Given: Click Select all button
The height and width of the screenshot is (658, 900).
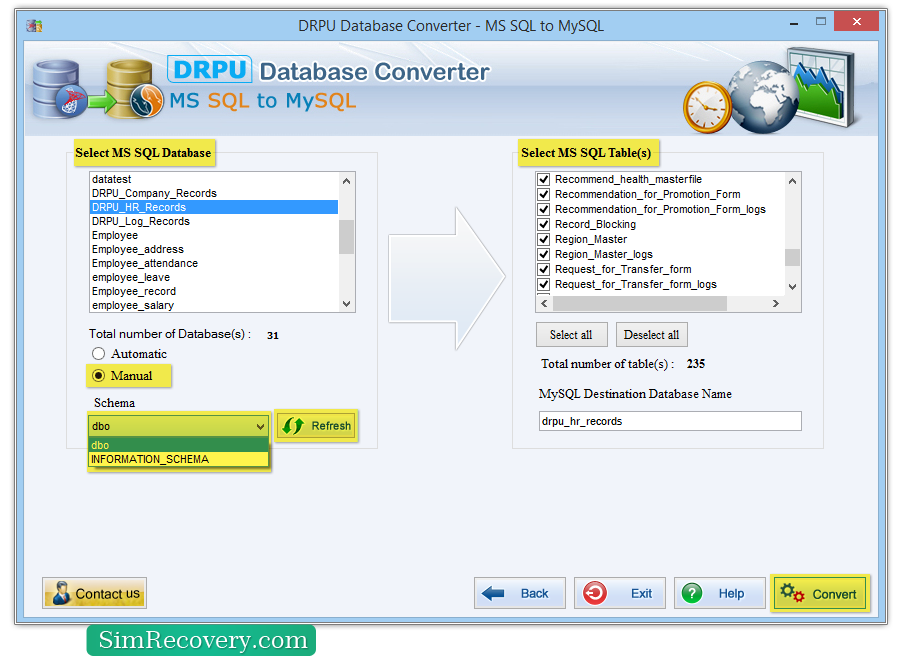Looking at the screenshot, I should pos(571,335).
